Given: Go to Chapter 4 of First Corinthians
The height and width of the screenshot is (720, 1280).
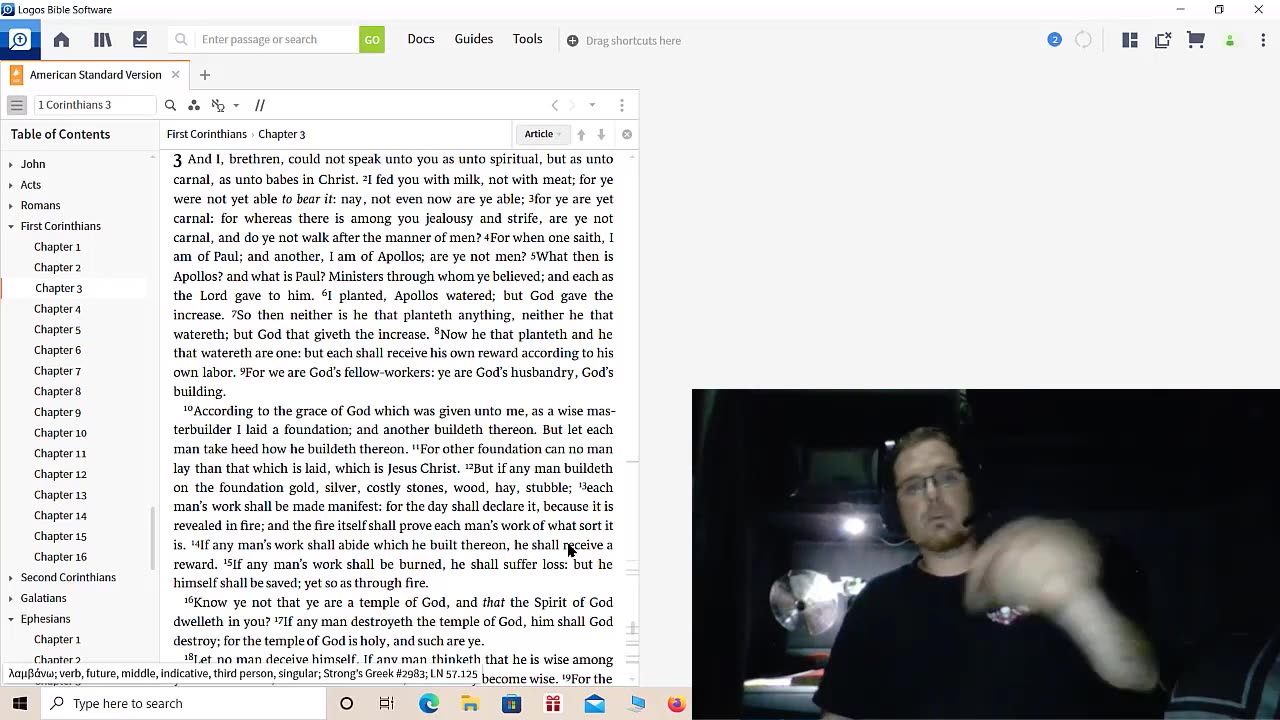Looking at the screenshot, I should [x=57, y=309].
